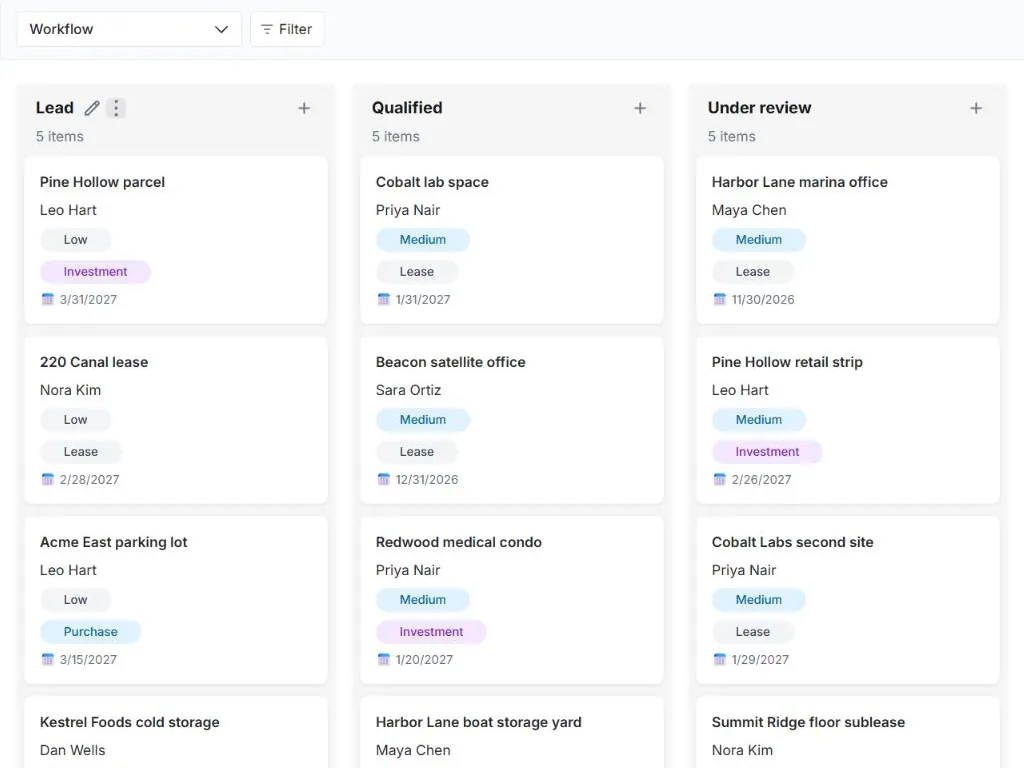This screenshot has height=768, width=1024.
Task: Click date 1/29/2027 on Cobalt Labs second site
Action: tap(760, 660)
